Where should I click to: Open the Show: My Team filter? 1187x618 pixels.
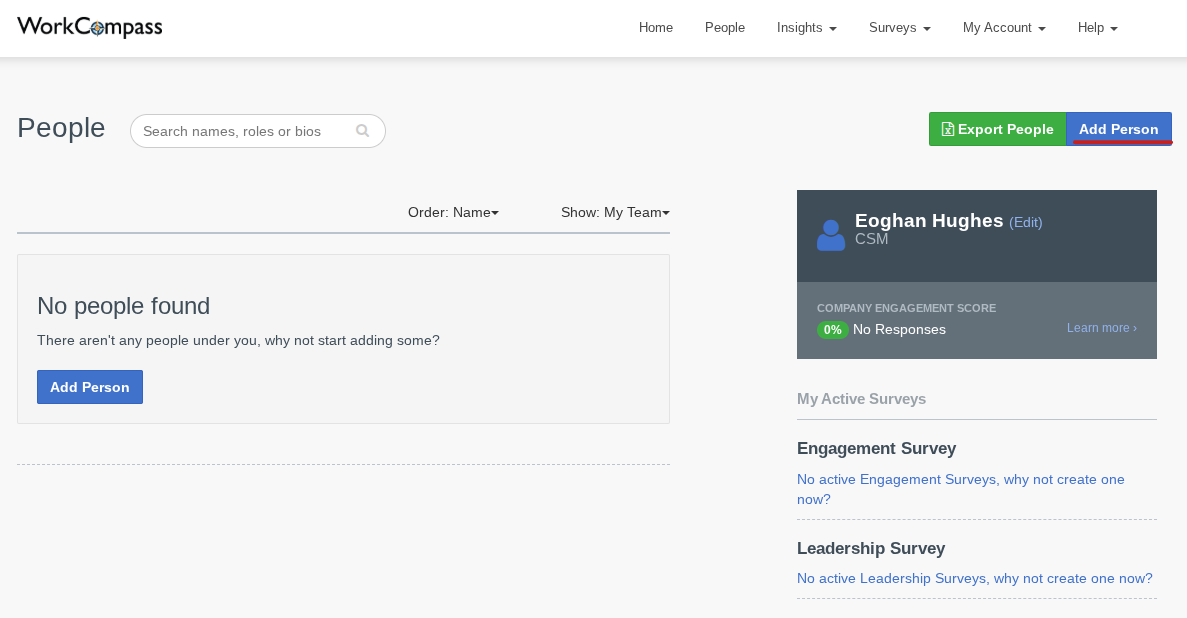(x=615, y=212)
